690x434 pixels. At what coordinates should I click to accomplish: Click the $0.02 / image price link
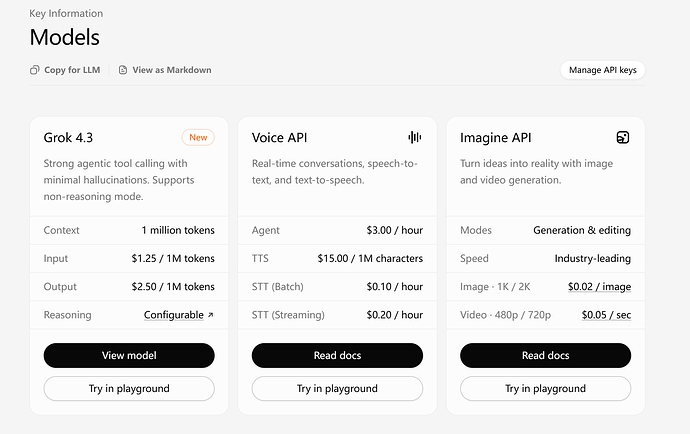[599, 287]
